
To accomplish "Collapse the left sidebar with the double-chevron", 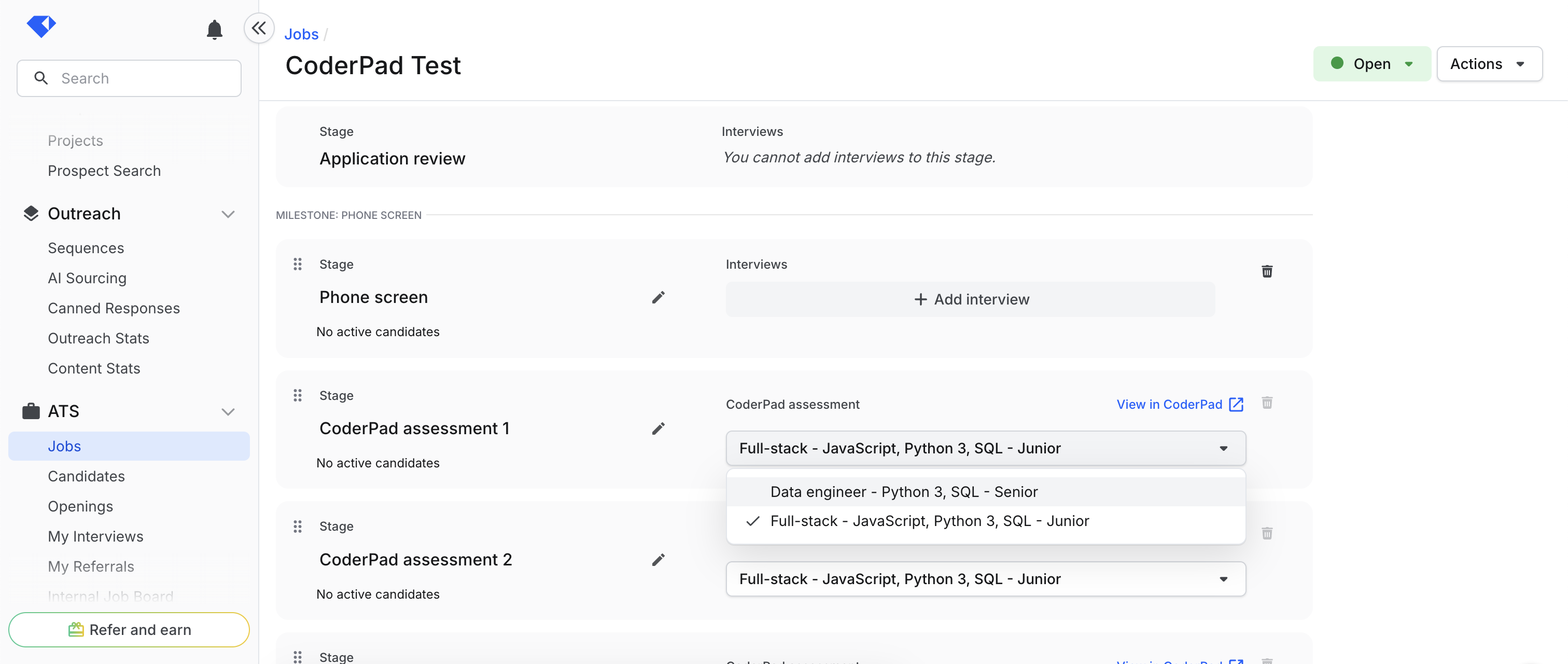I will point(259,28).
